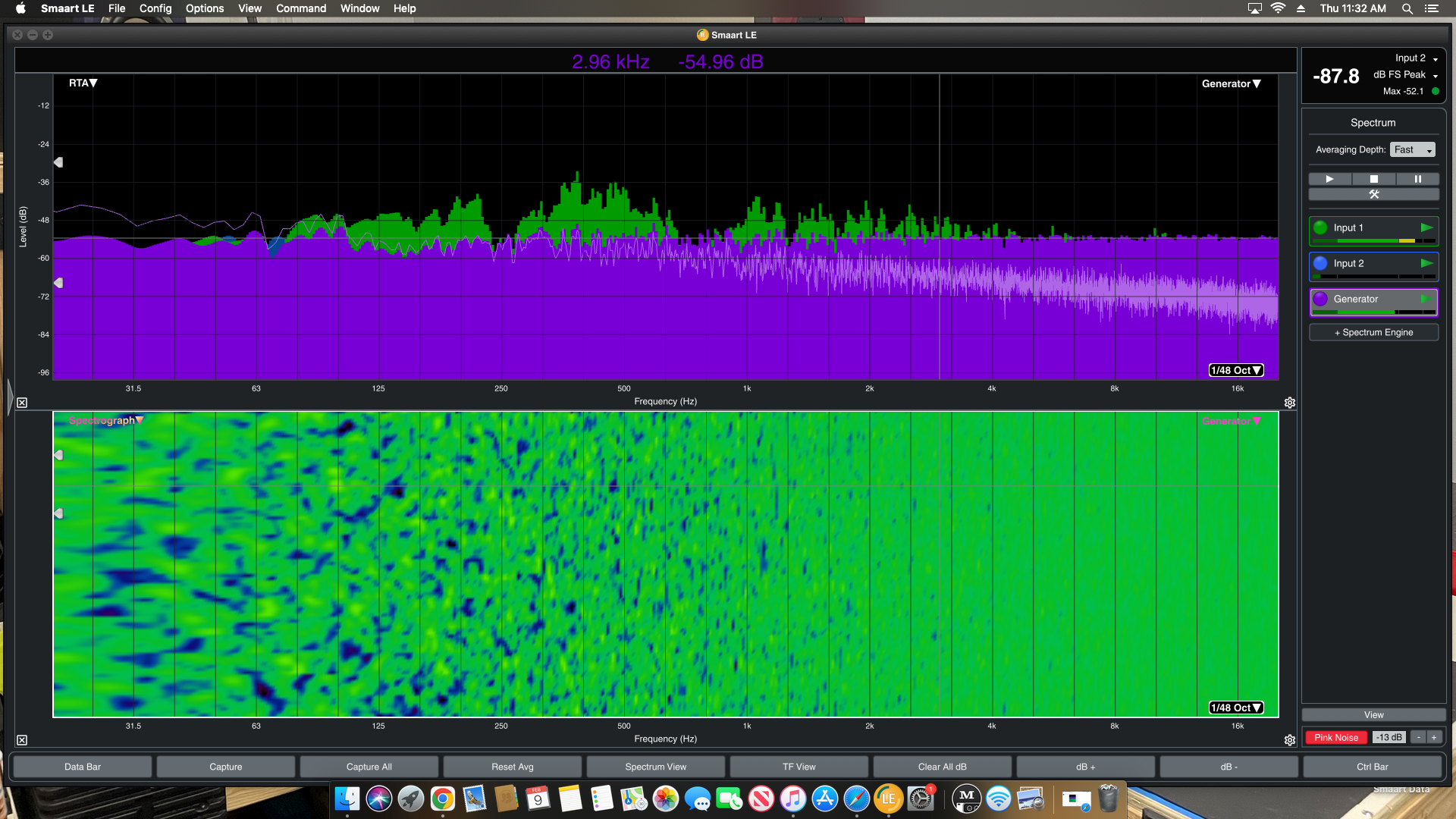This screenshot has height=819, width=1456.
Task: Toggle Generator engine run arrow
Action: pos(1426,299)
